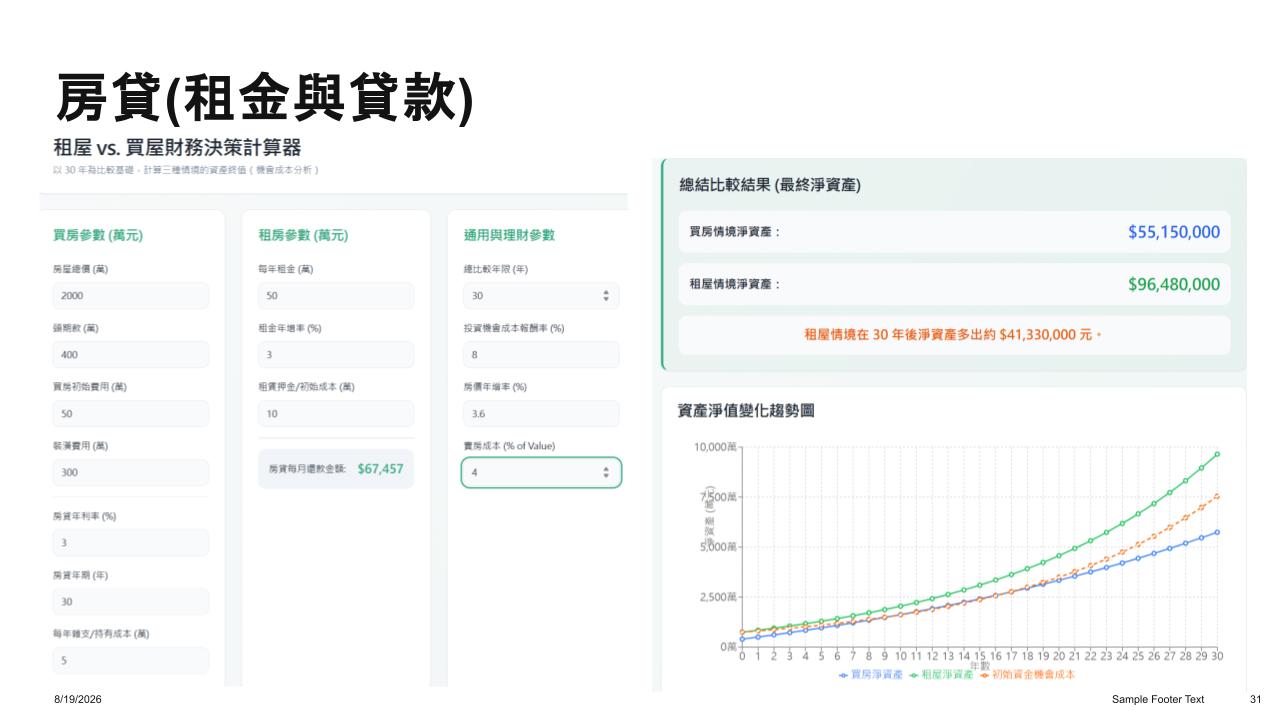Toggle the 買房淨資產 legend entry
The image size is (1280, 720).
point(871,675)
